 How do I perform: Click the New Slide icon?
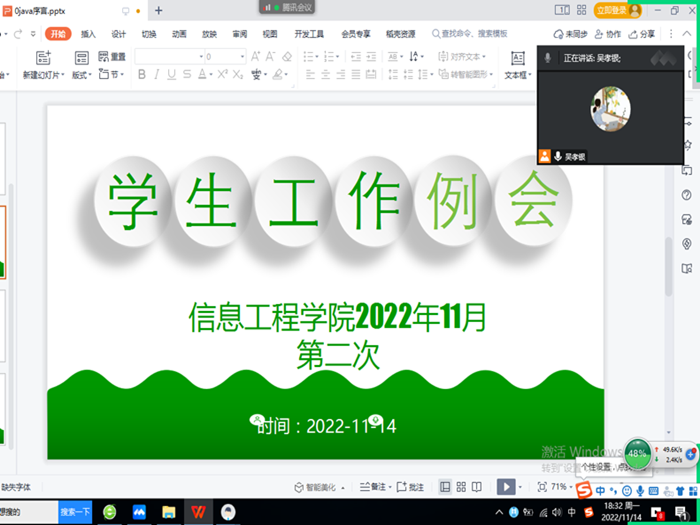43,58
